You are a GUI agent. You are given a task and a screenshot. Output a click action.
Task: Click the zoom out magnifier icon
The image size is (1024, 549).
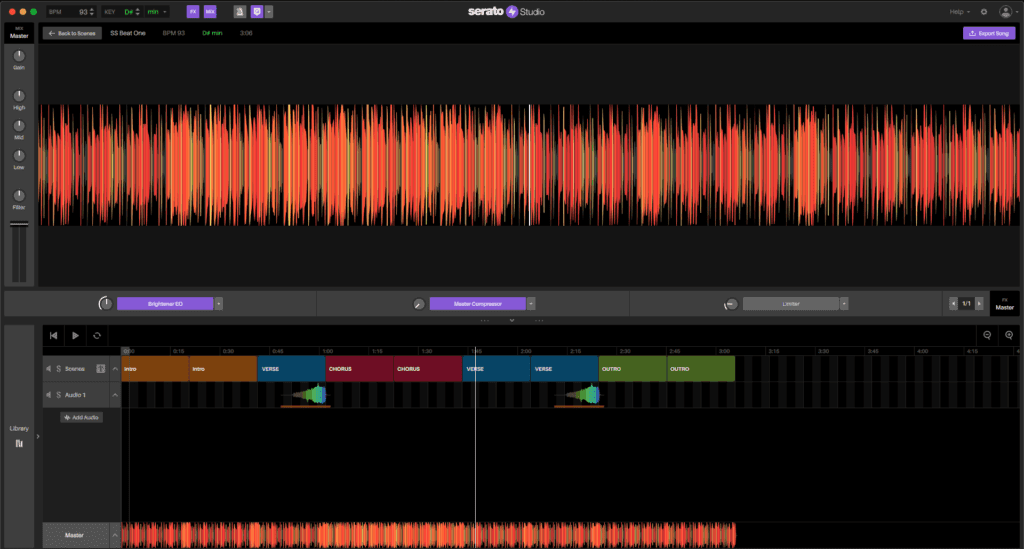987,336
